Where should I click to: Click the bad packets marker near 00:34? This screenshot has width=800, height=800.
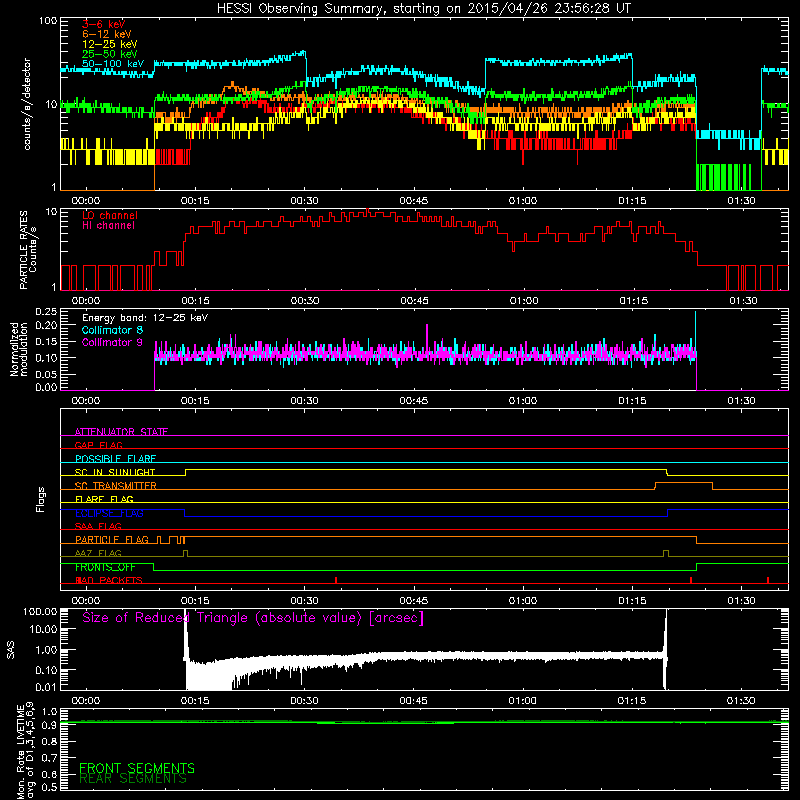pos(336,580)
